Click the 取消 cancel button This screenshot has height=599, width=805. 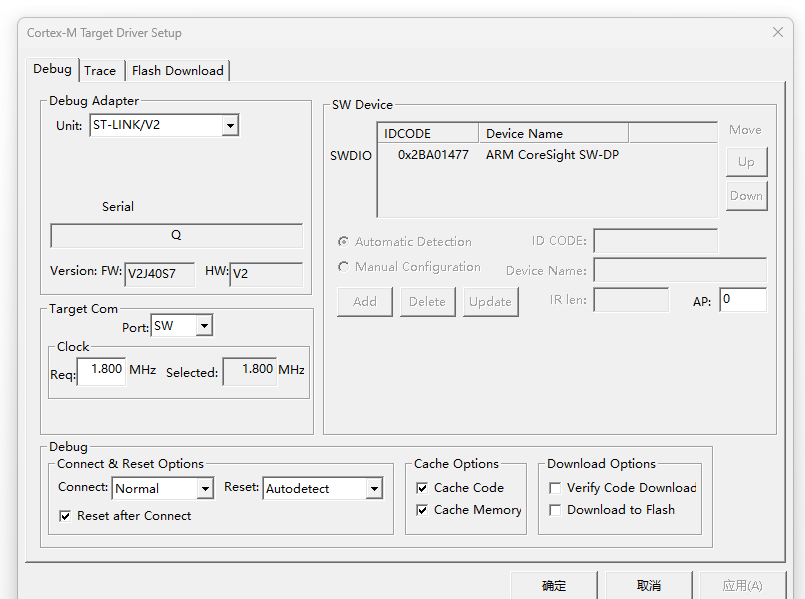(649, 585)
